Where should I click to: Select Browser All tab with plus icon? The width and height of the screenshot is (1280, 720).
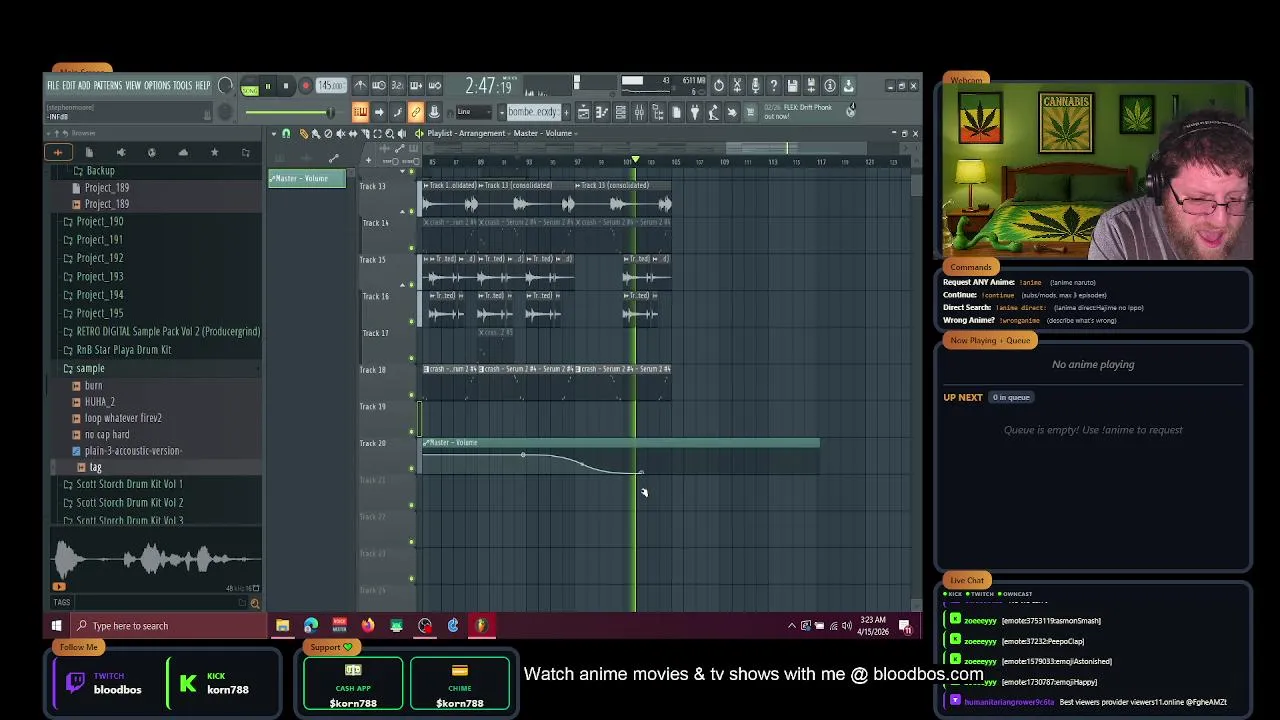58,152
